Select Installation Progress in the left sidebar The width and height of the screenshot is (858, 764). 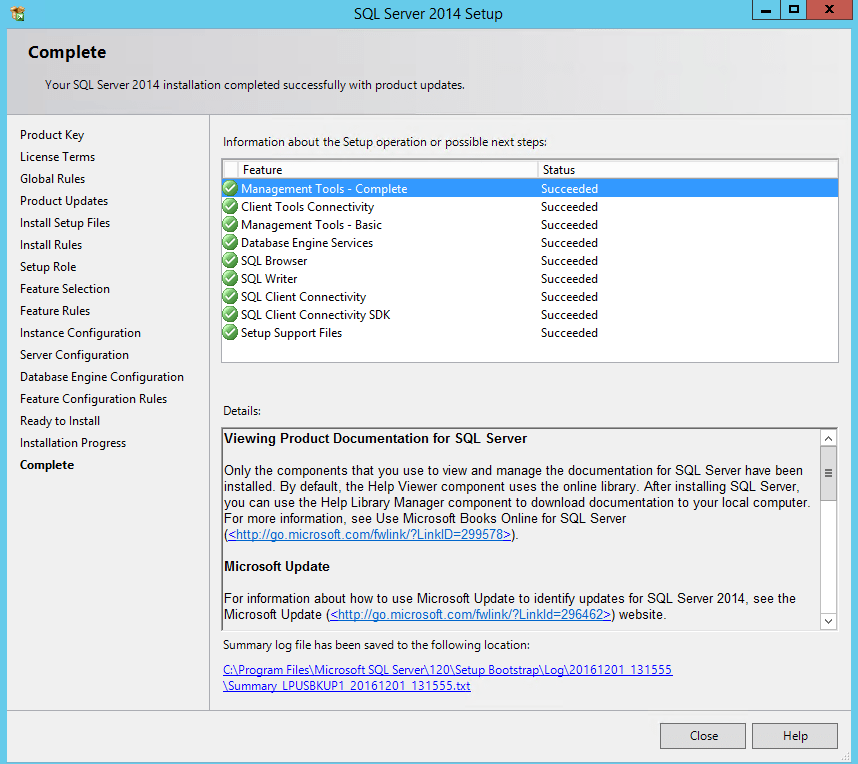click(72, 442)
